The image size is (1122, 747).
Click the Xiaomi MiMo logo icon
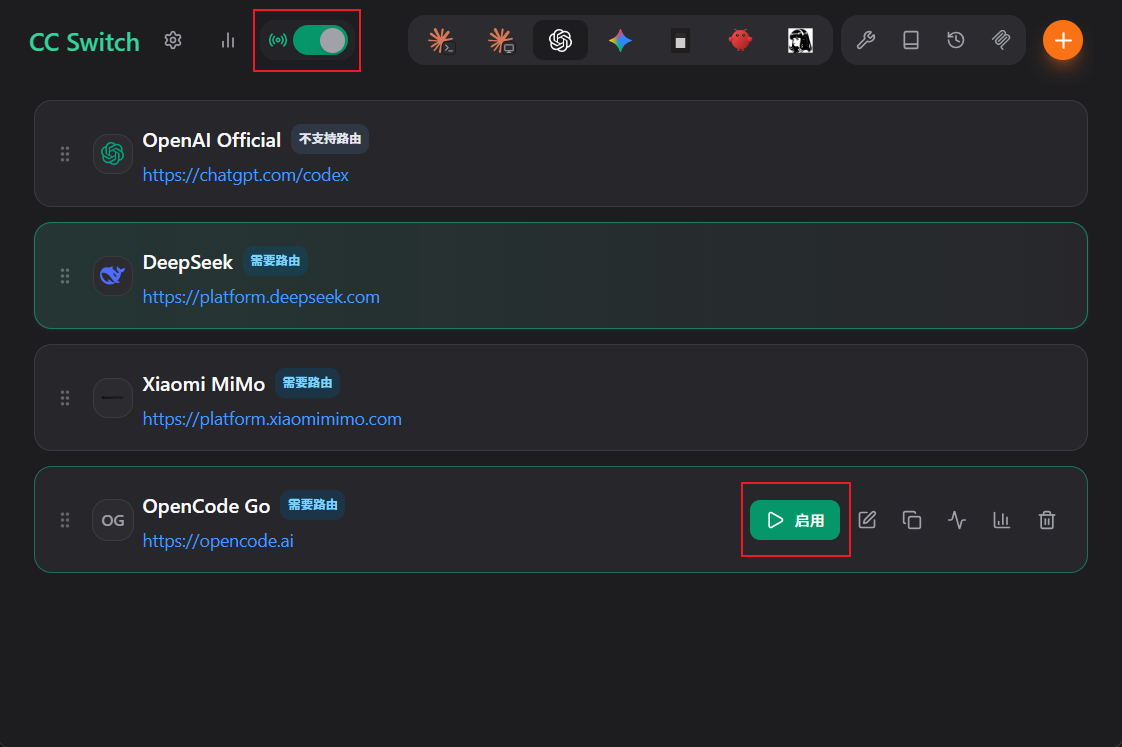[113, 398]
